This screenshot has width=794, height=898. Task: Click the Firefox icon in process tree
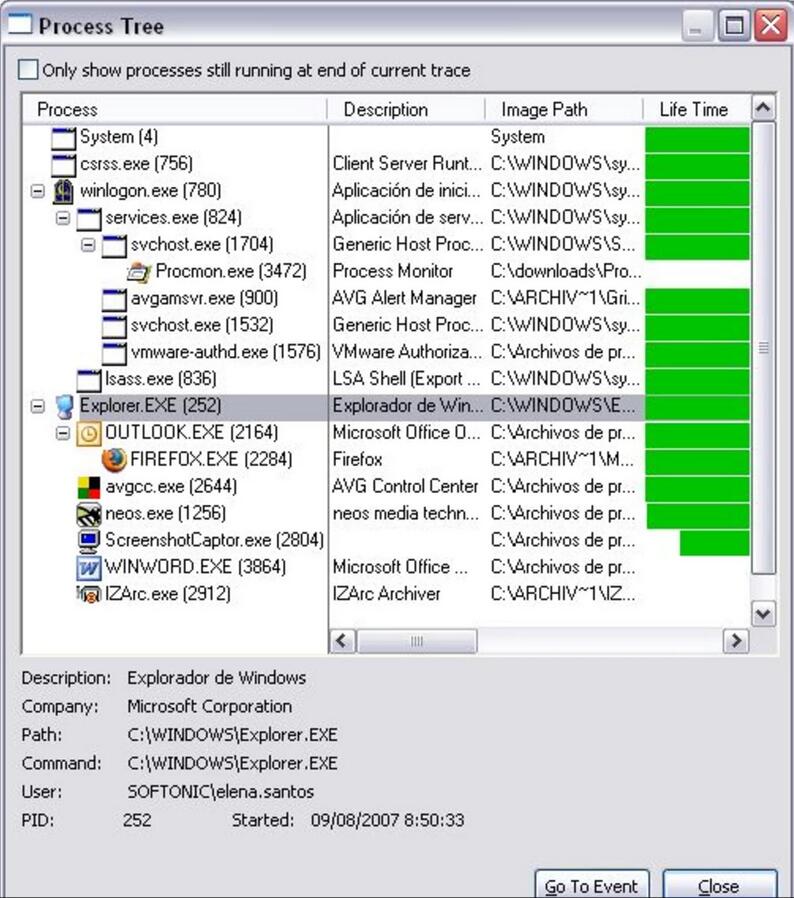click(115, 460)
